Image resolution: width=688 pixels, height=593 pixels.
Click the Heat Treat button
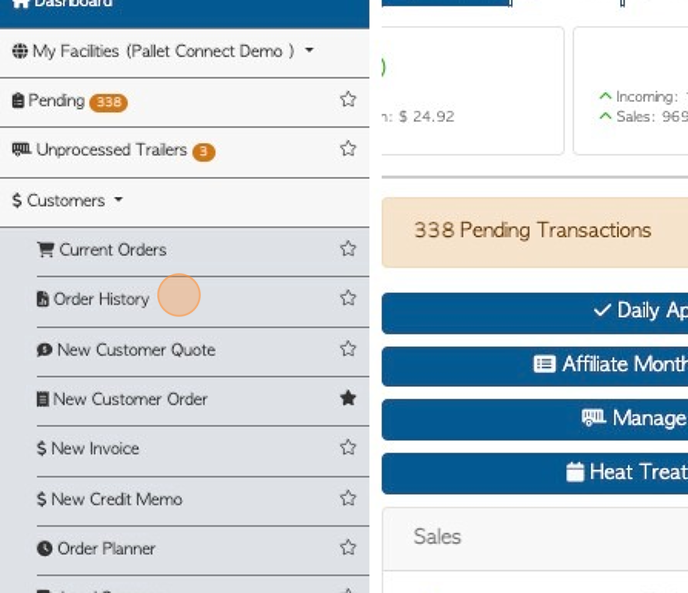click(534, 472)
